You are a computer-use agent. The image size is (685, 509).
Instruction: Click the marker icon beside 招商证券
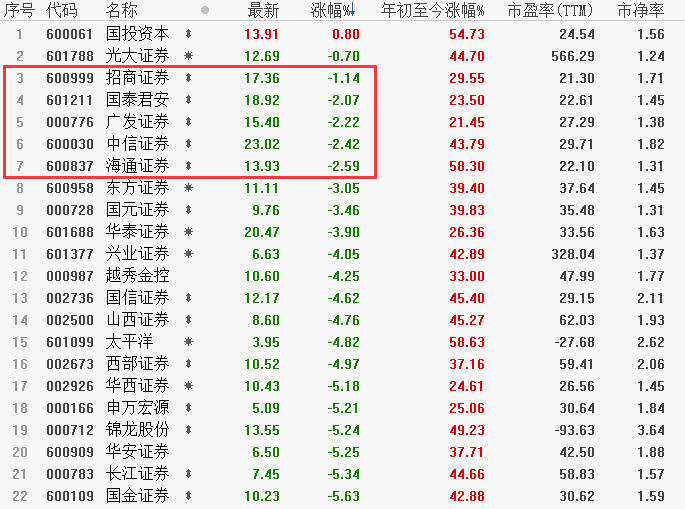click(188, 78)
